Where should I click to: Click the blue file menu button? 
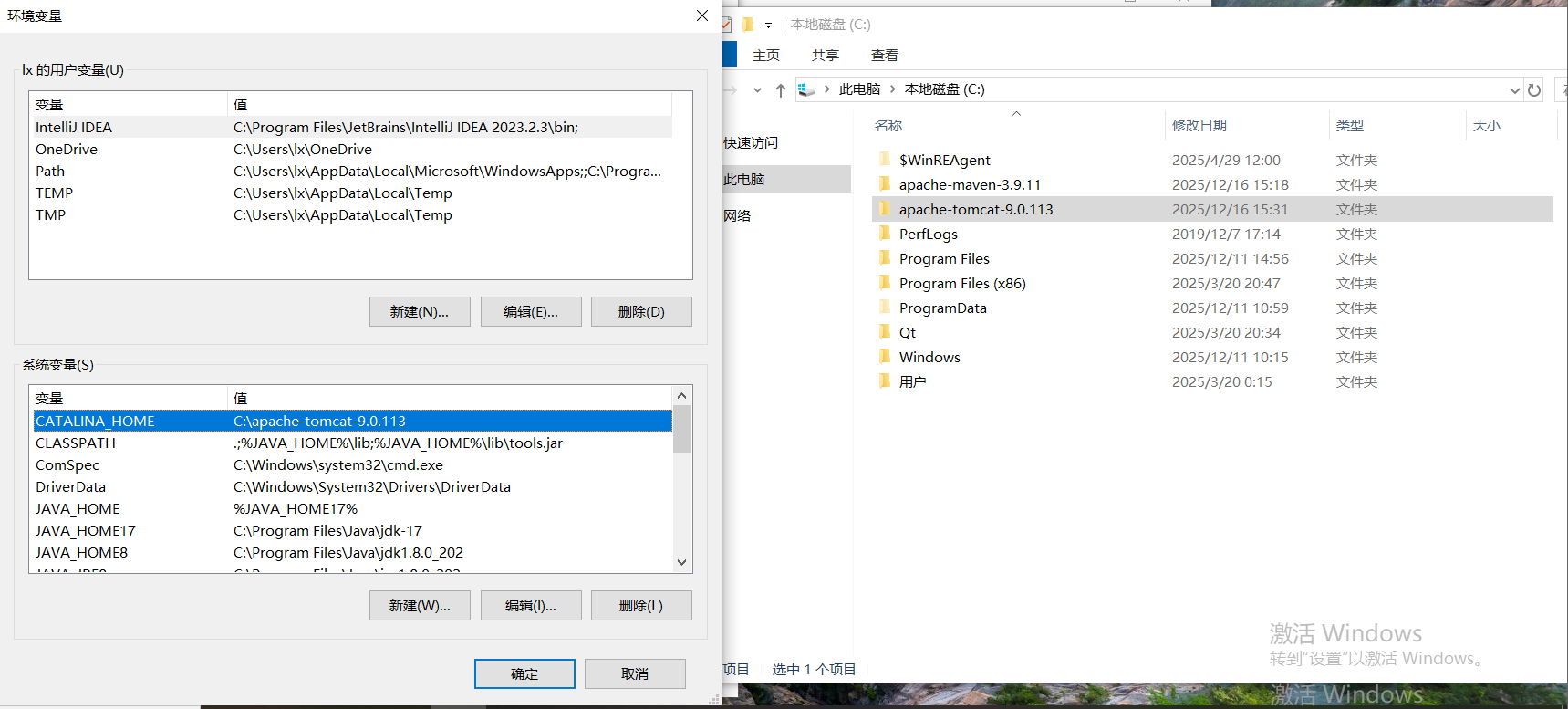click(729, 54)
